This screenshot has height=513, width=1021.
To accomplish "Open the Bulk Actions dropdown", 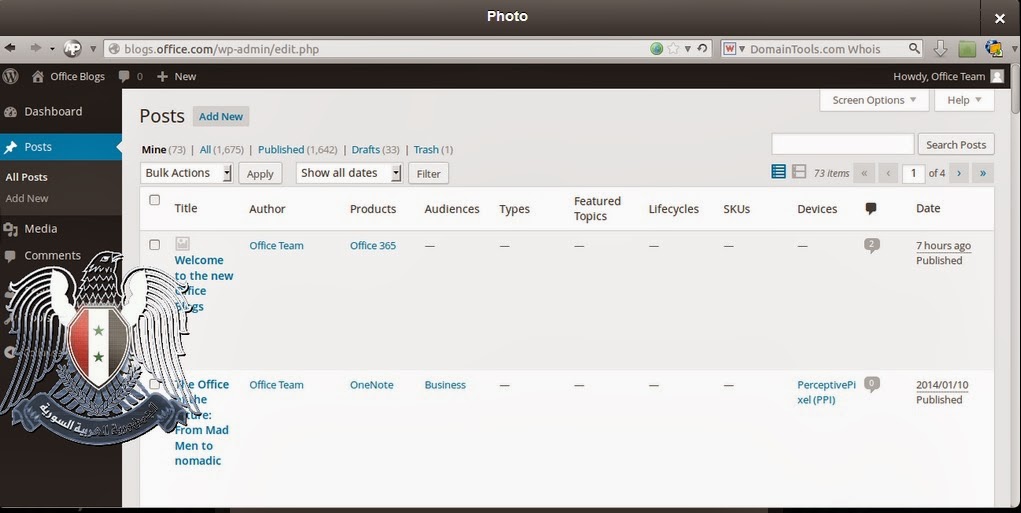I will pyautogui.click(x=186, y=173).
